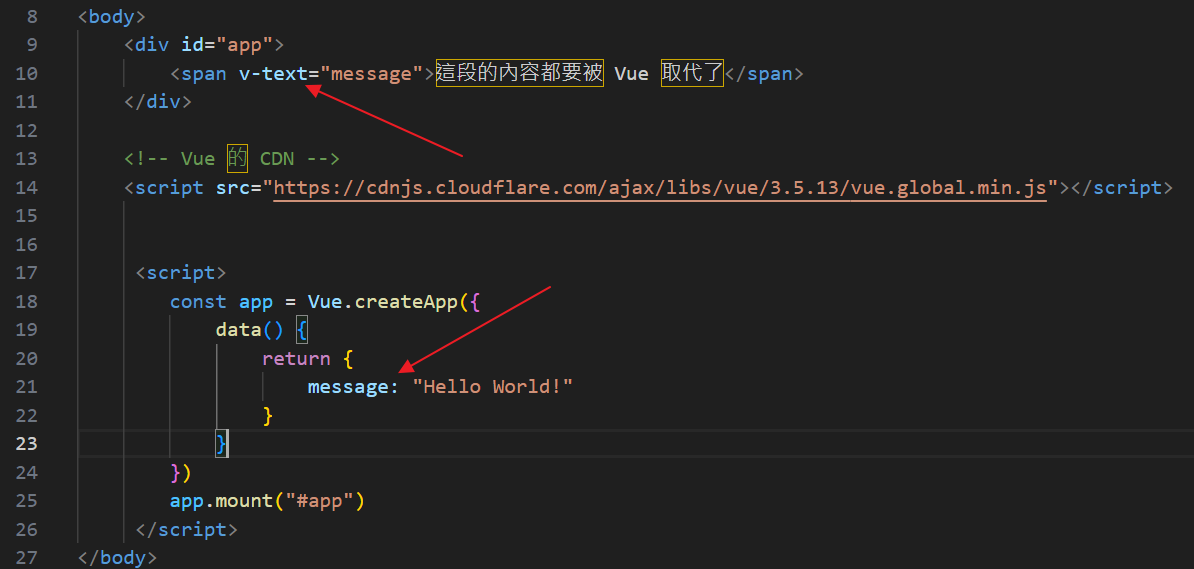This screenshot has width=1194, height=569.
Task: Click the opening body tag
Action: (x=111, y=17)
